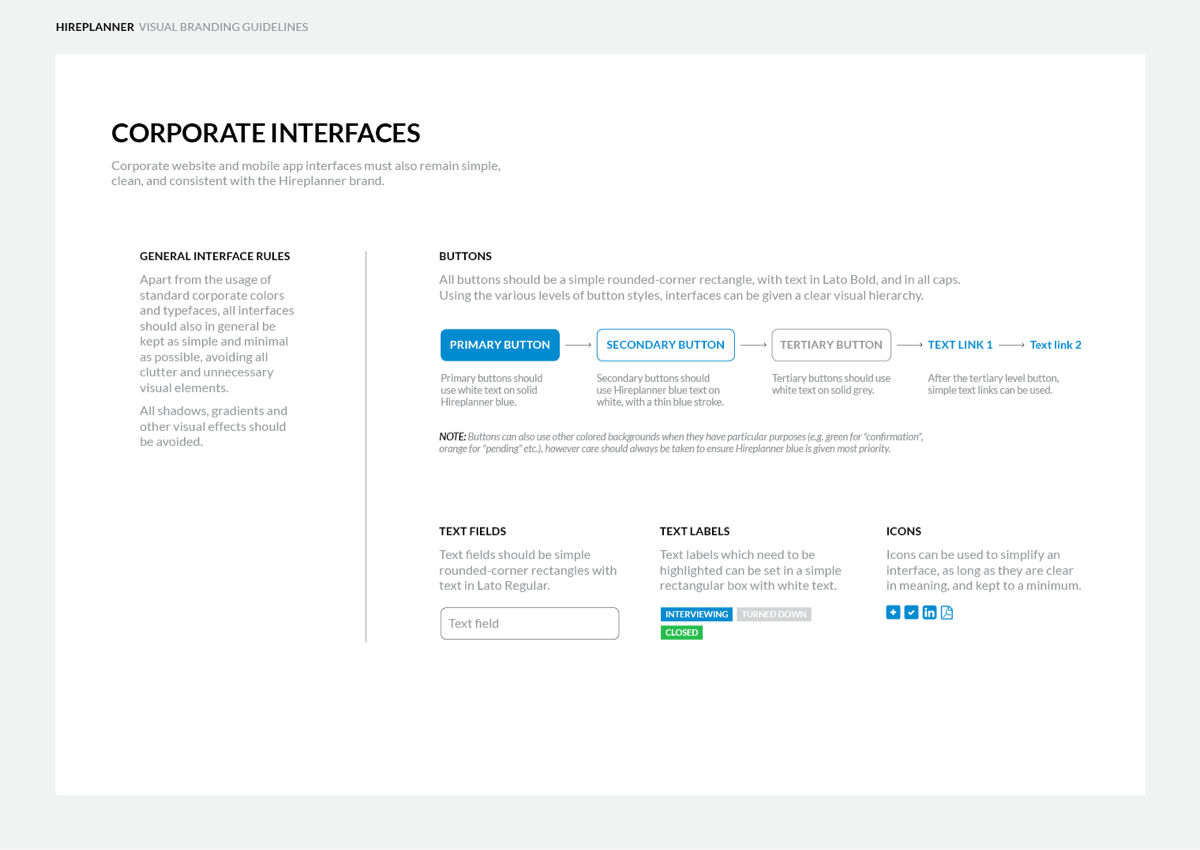Click the PRIMARY BUTTON
Screen dimensions: 1200x850
click(499, 344)
